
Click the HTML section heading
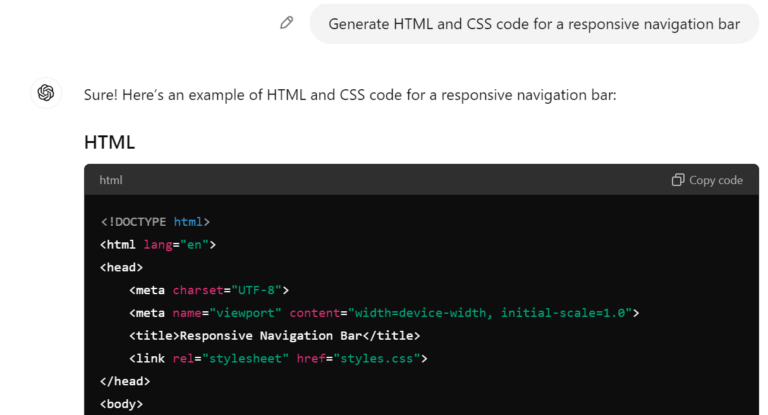click(x=109, y=142)
